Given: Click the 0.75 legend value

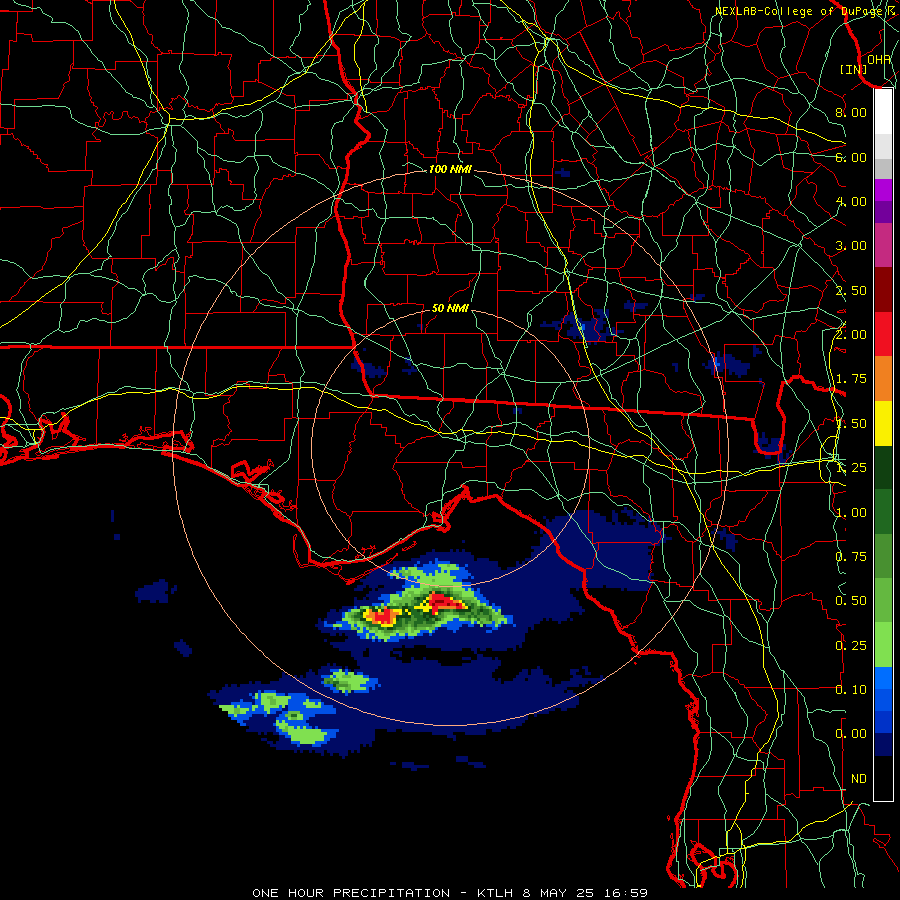Looking at the screenshot, I should coord(851,557).
